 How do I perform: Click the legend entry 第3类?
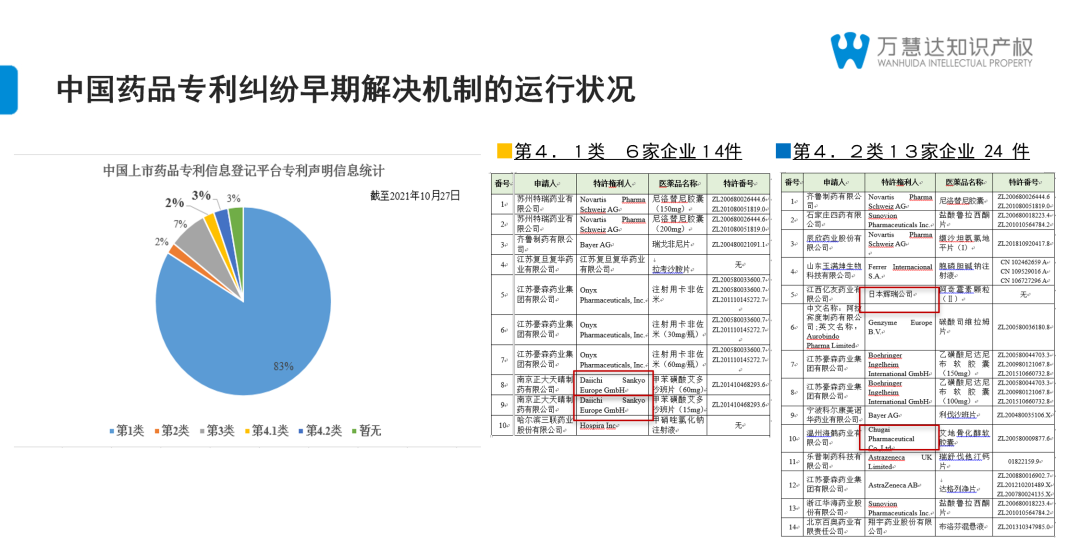pyautogui.click(x=216, y=430)
